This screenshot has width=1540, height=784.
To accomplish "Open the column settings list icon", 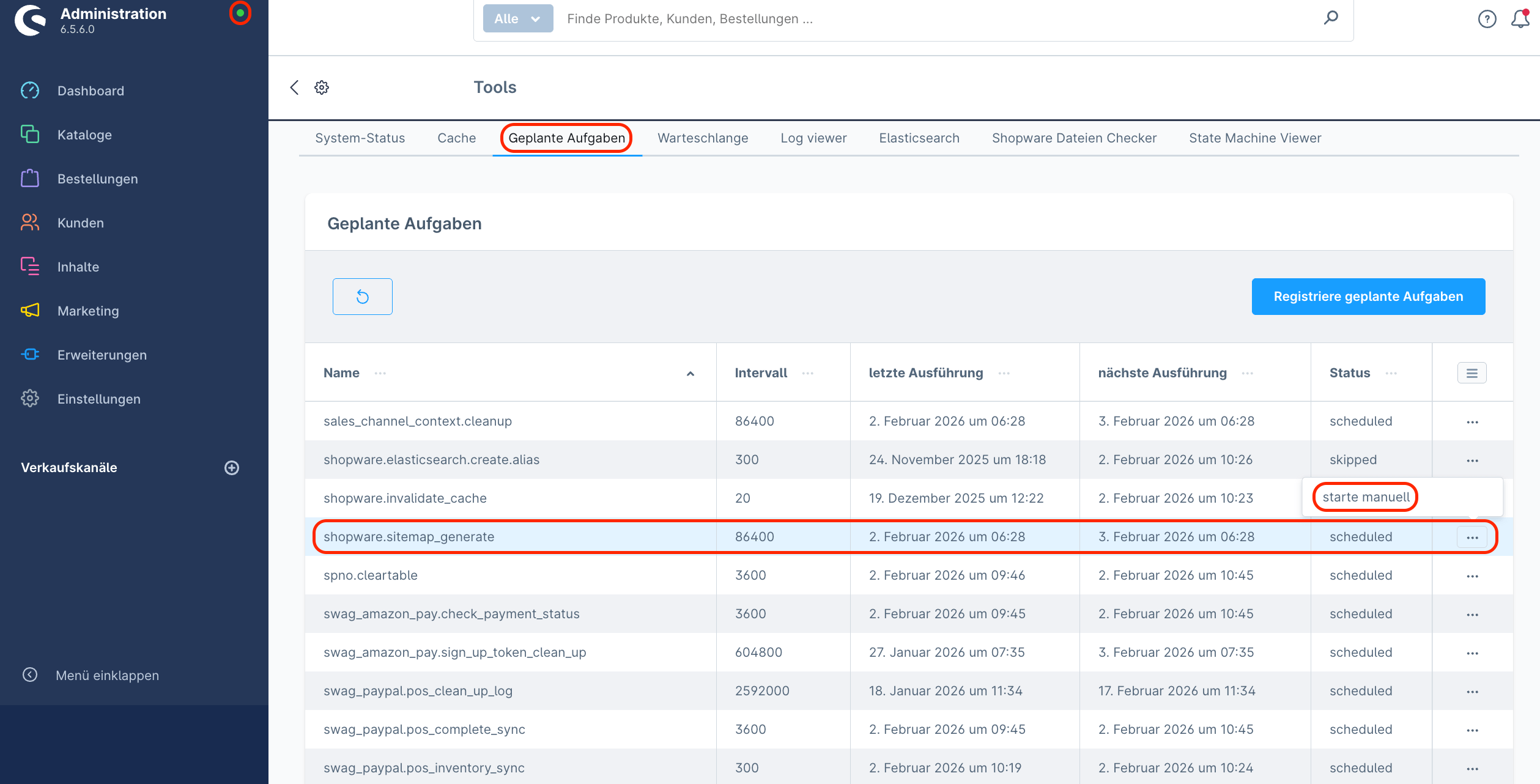I will pos(1472,373).
